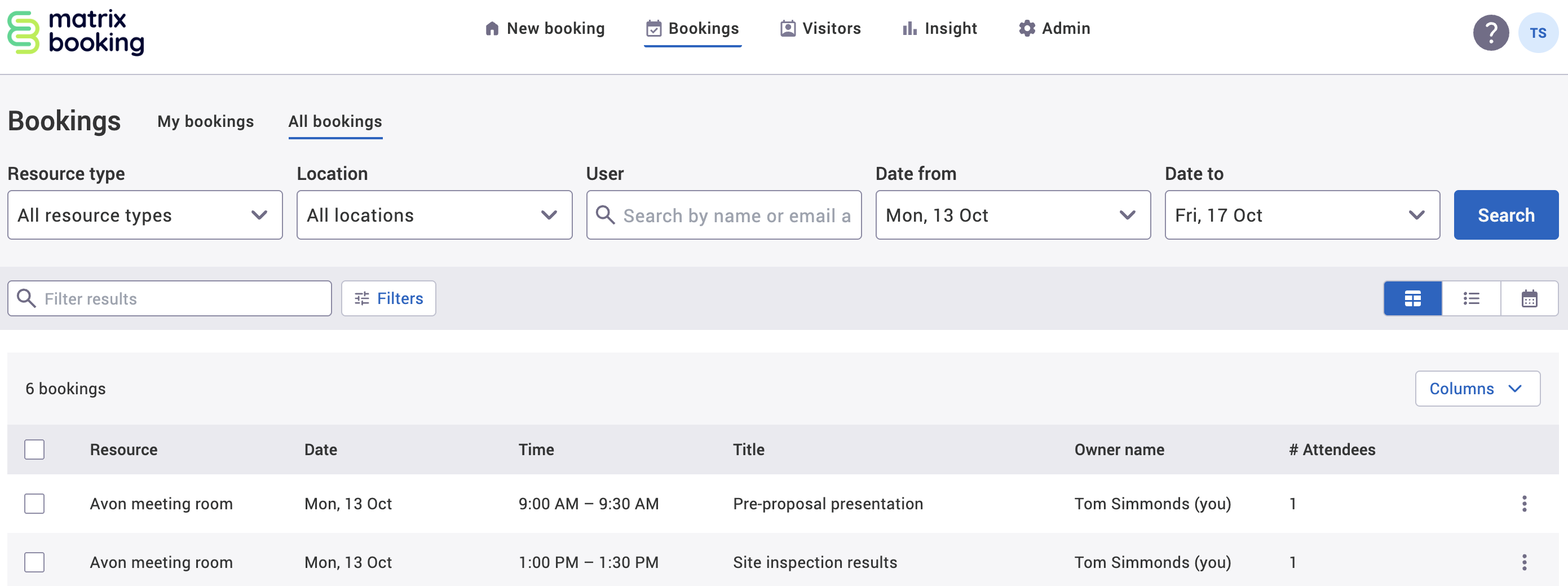Screen dimensions: 1568x586
Task: Click the blue Search button
Action: click(1505, 214)
